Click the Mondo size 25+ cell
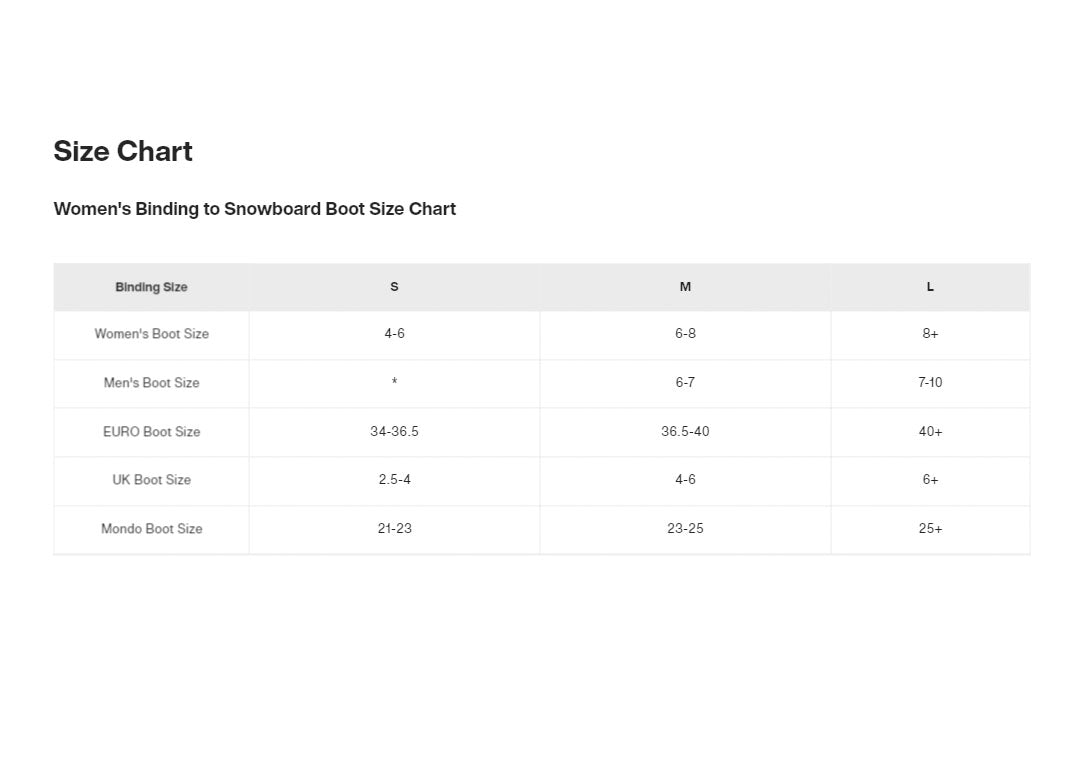Screen dimensions: 1080x772 (930, 529)
